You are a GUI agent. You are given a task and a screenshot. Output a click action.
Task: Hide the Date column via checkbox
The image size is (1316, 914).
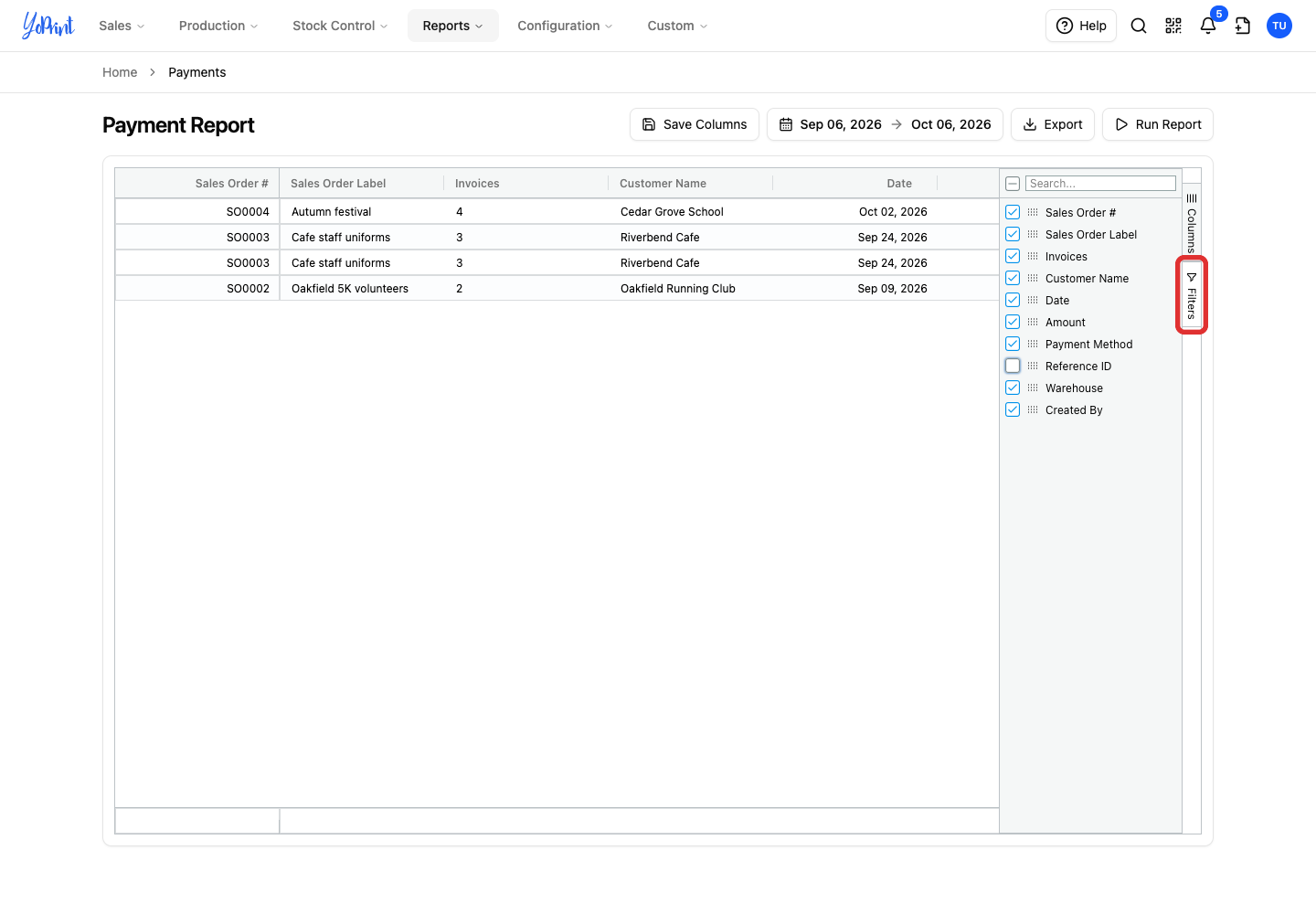click(x=1013, y=300)
